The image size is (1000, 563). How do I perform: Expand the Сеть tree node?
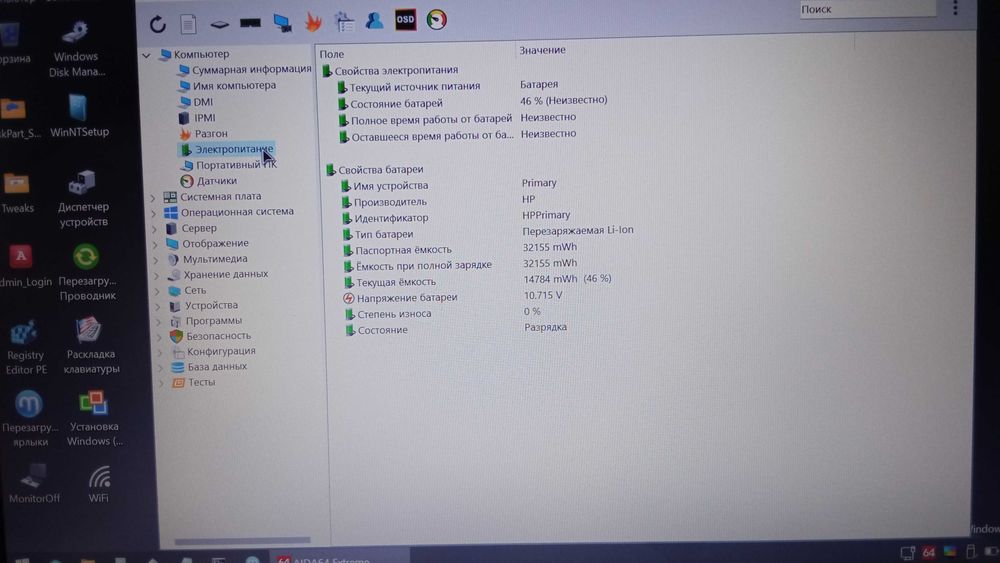pyautogui.click(x=158, y=291)
